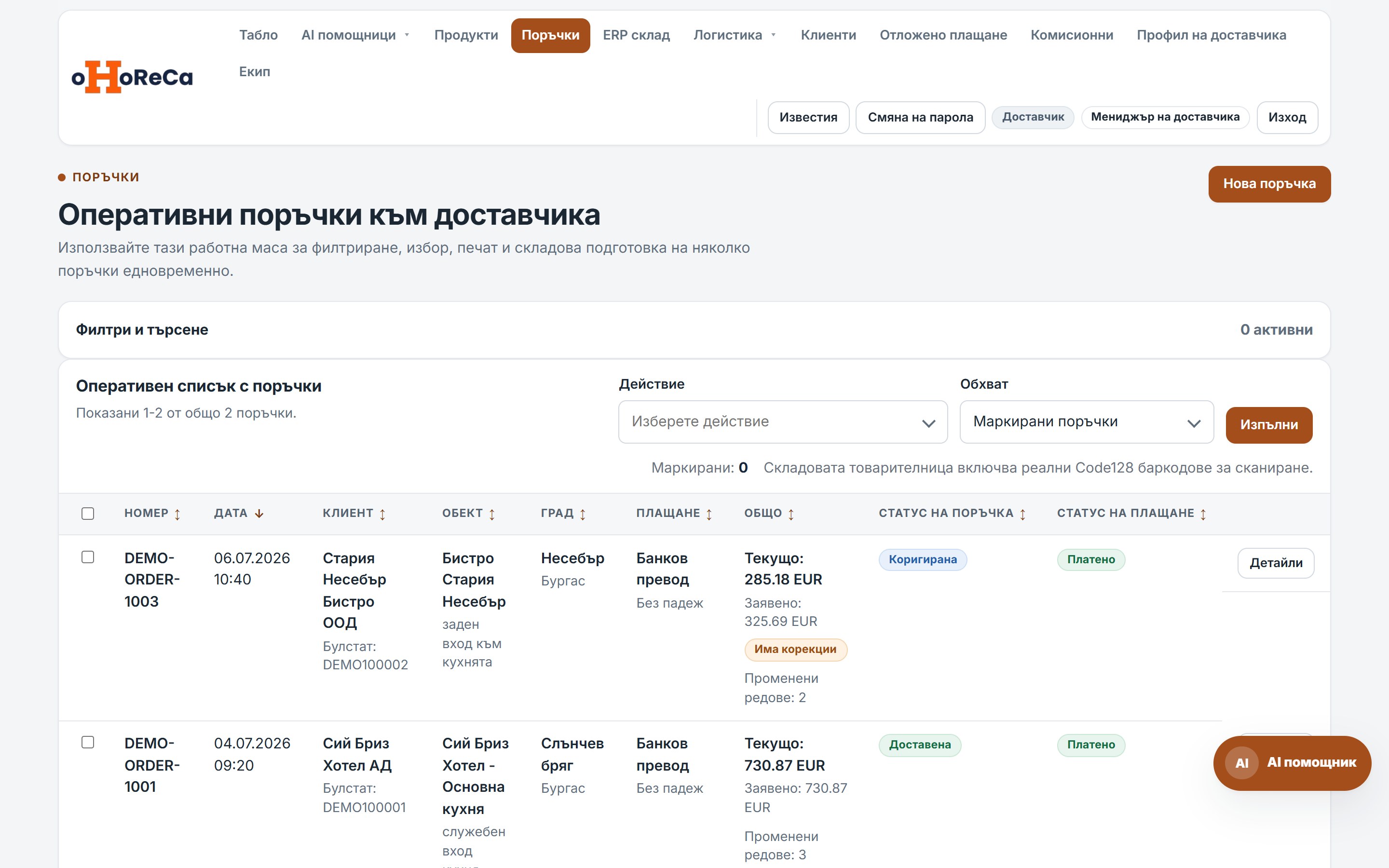Open the Продукти section

coord(466,35)
